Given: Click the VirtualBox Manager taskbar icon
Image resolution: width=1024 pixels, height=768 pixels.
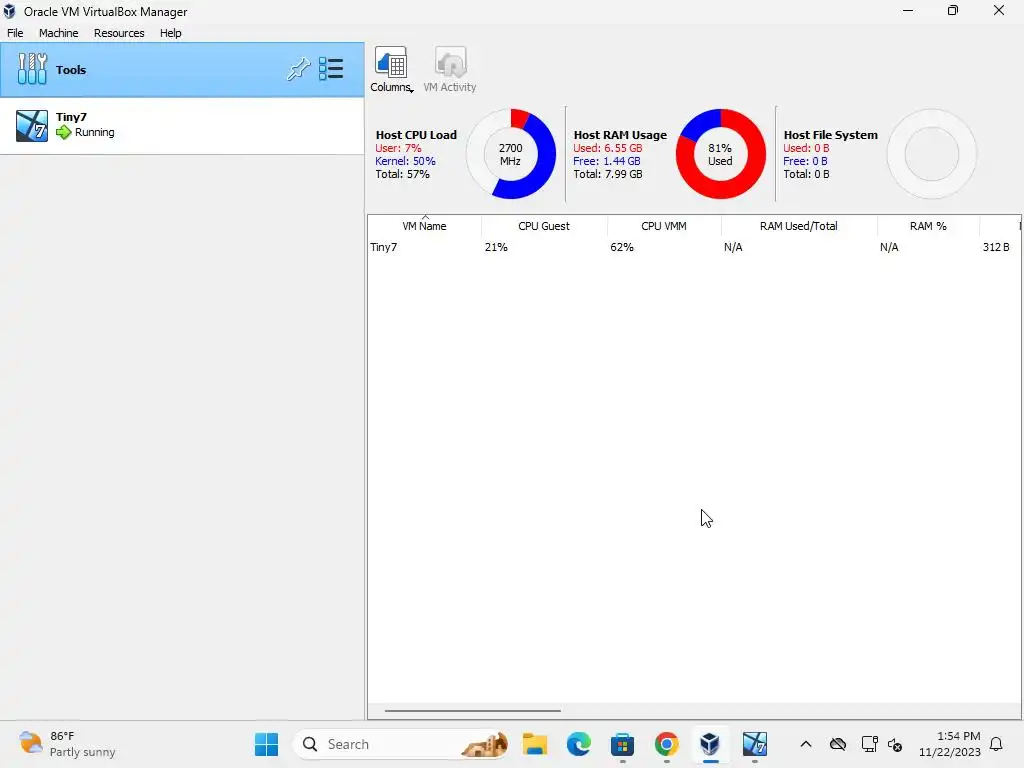Looking at the screenshot, I should pos(710,744).
